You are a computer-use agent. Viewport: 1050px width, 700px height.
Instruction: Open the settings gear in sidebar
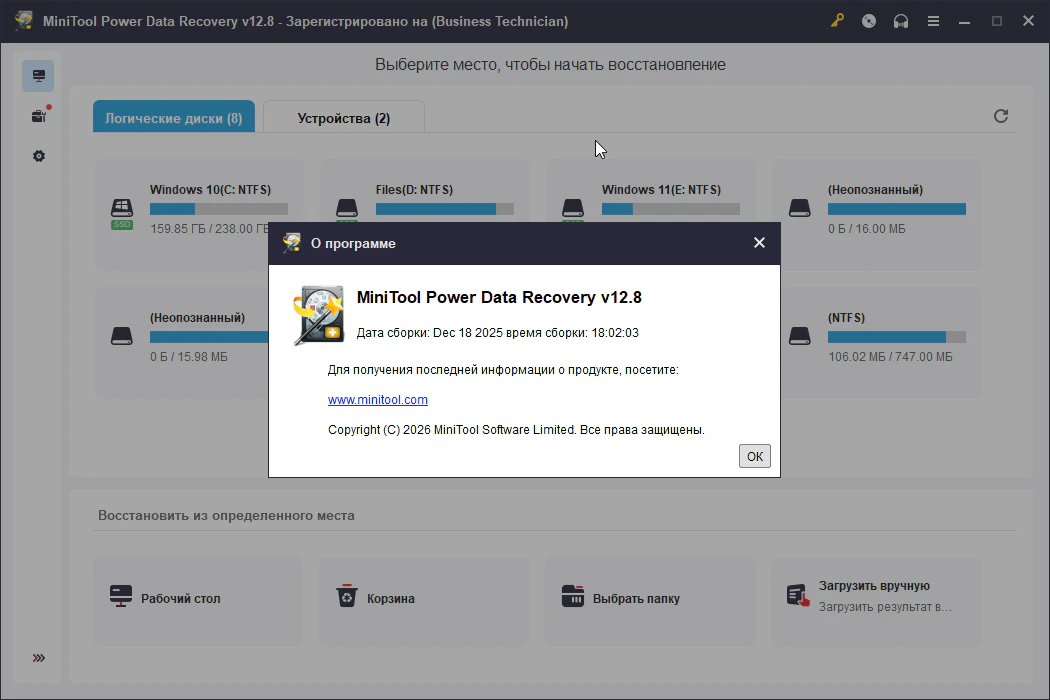[x=38, y=156]
